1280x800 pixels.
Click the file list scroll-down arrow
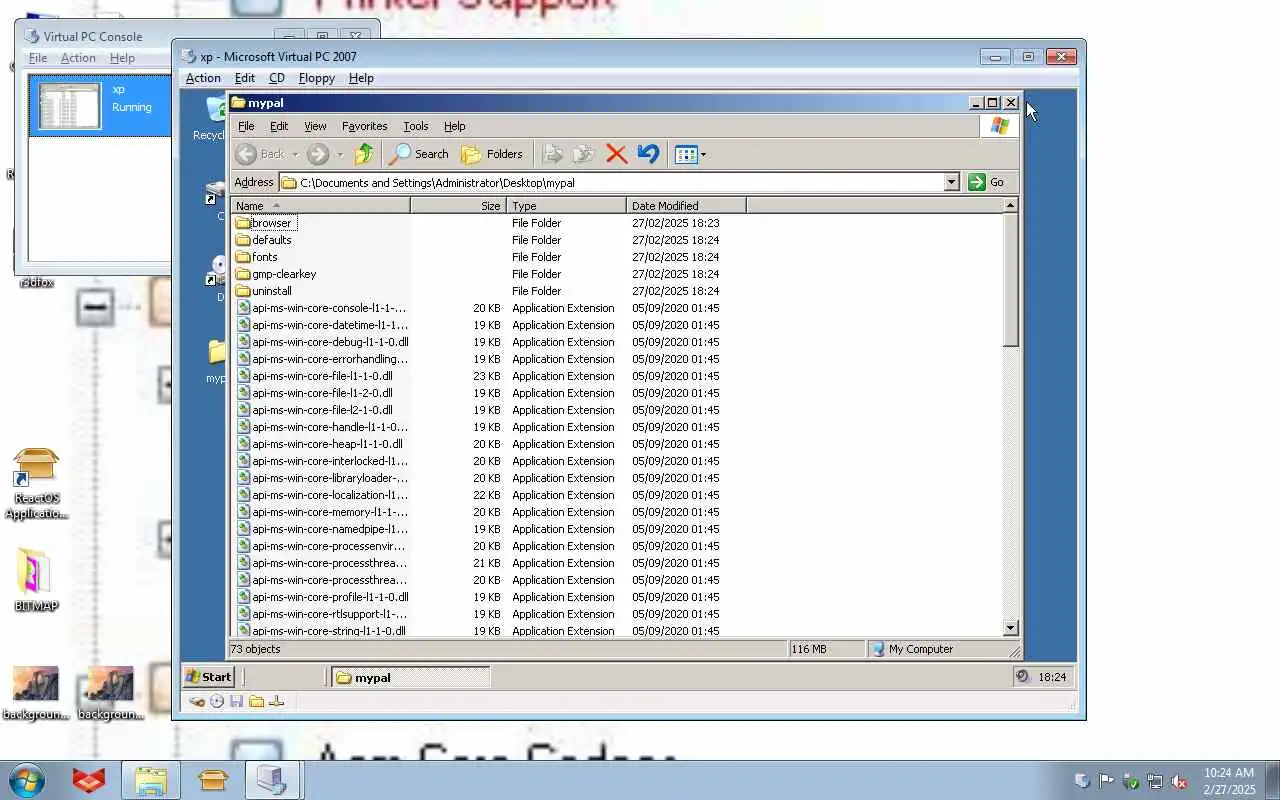1010,628
